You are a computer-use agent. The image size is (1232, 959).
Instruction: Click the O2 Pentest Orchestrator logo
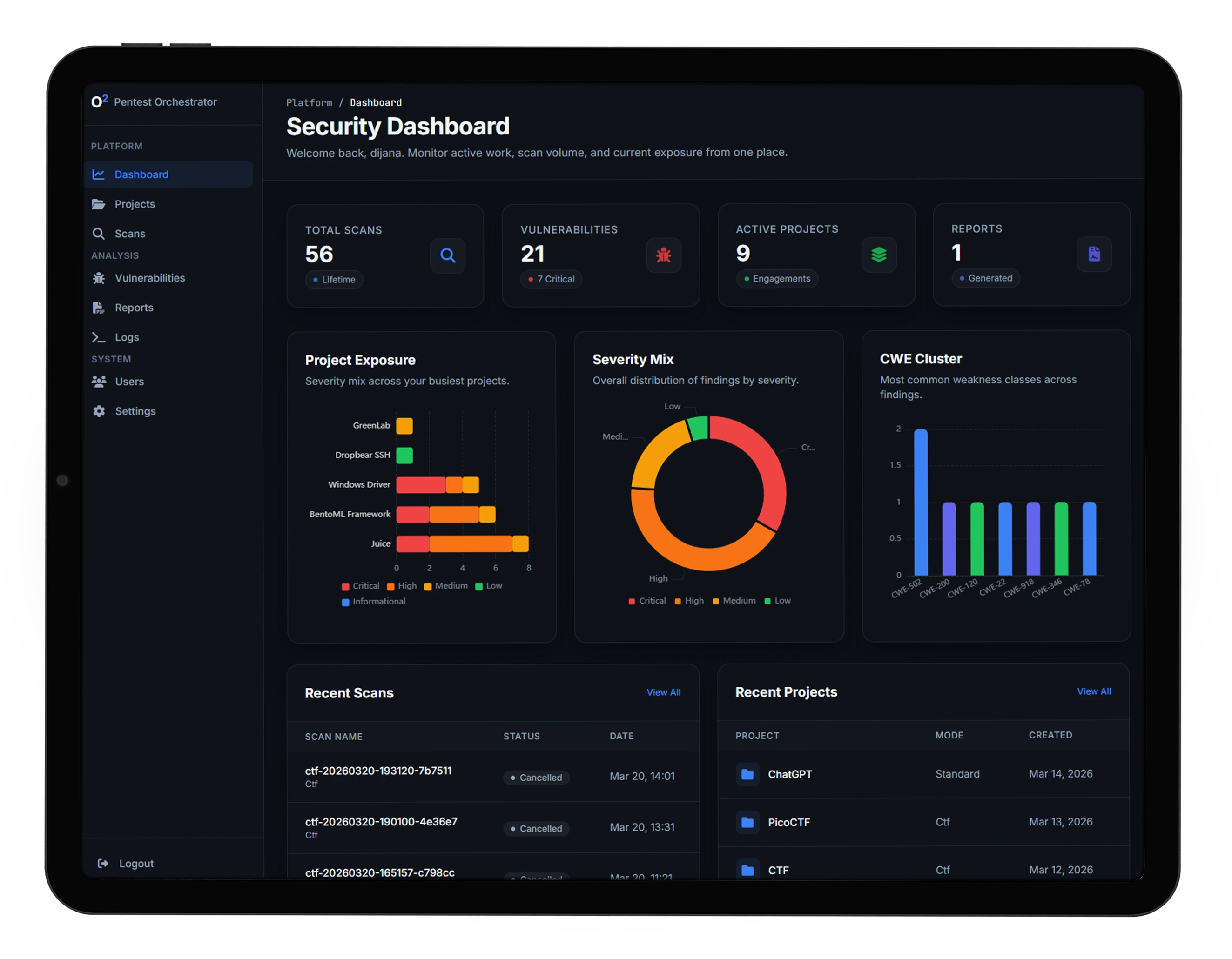99,101
